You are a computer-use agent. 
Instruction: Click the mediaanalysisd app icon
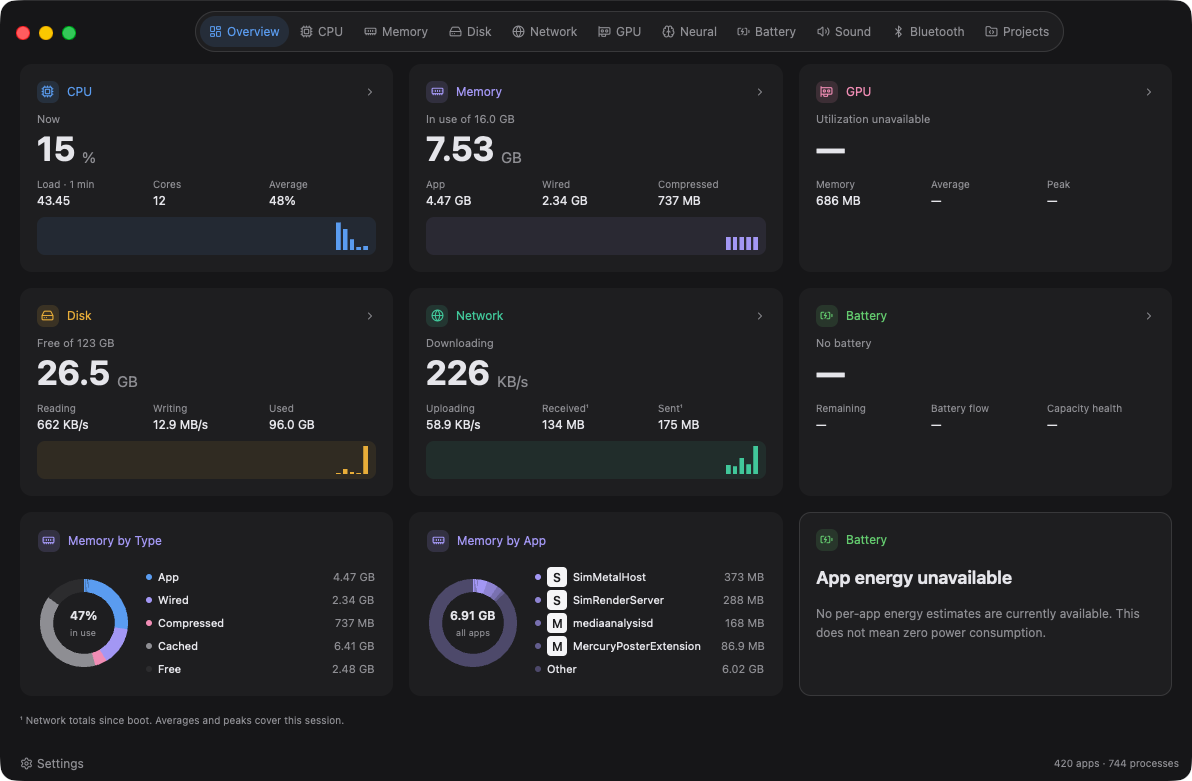click(557, 623)
